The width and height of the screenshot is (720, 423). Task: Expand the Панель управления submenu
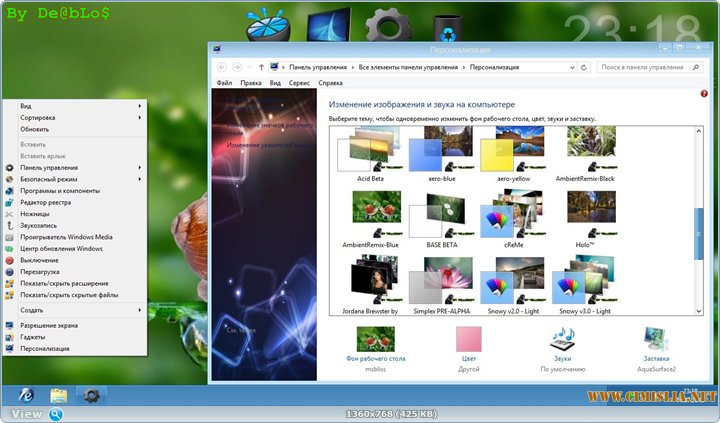[x=48, y=167]
